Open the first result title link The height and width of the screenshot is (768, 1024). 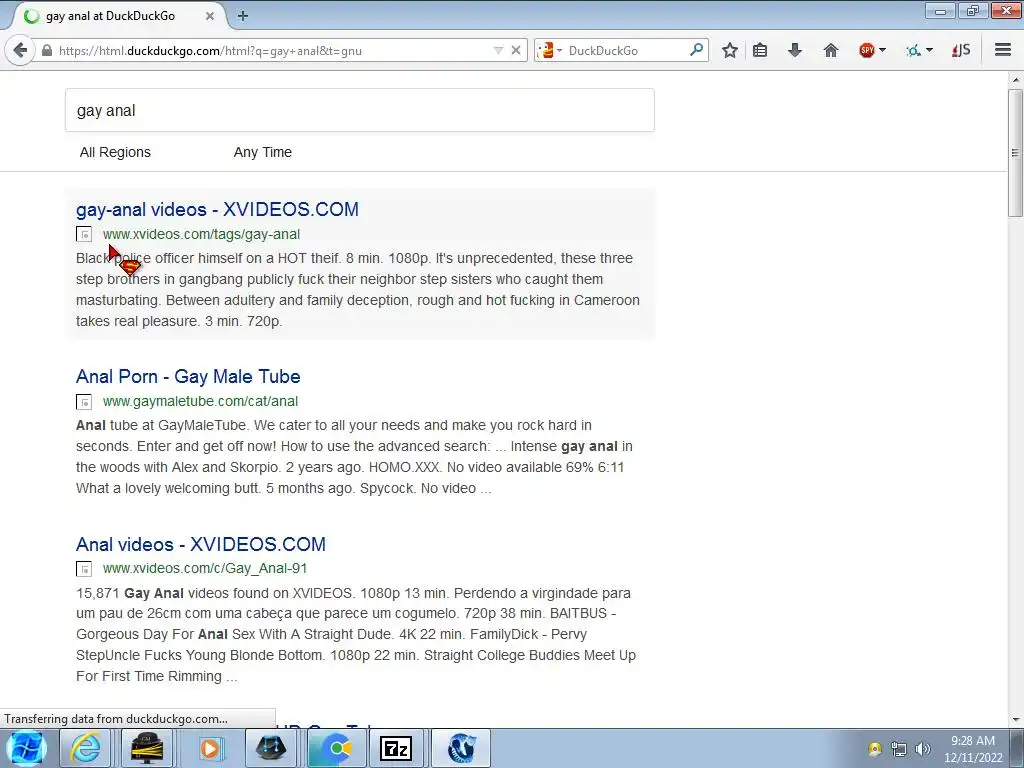[x=217, y=209]
